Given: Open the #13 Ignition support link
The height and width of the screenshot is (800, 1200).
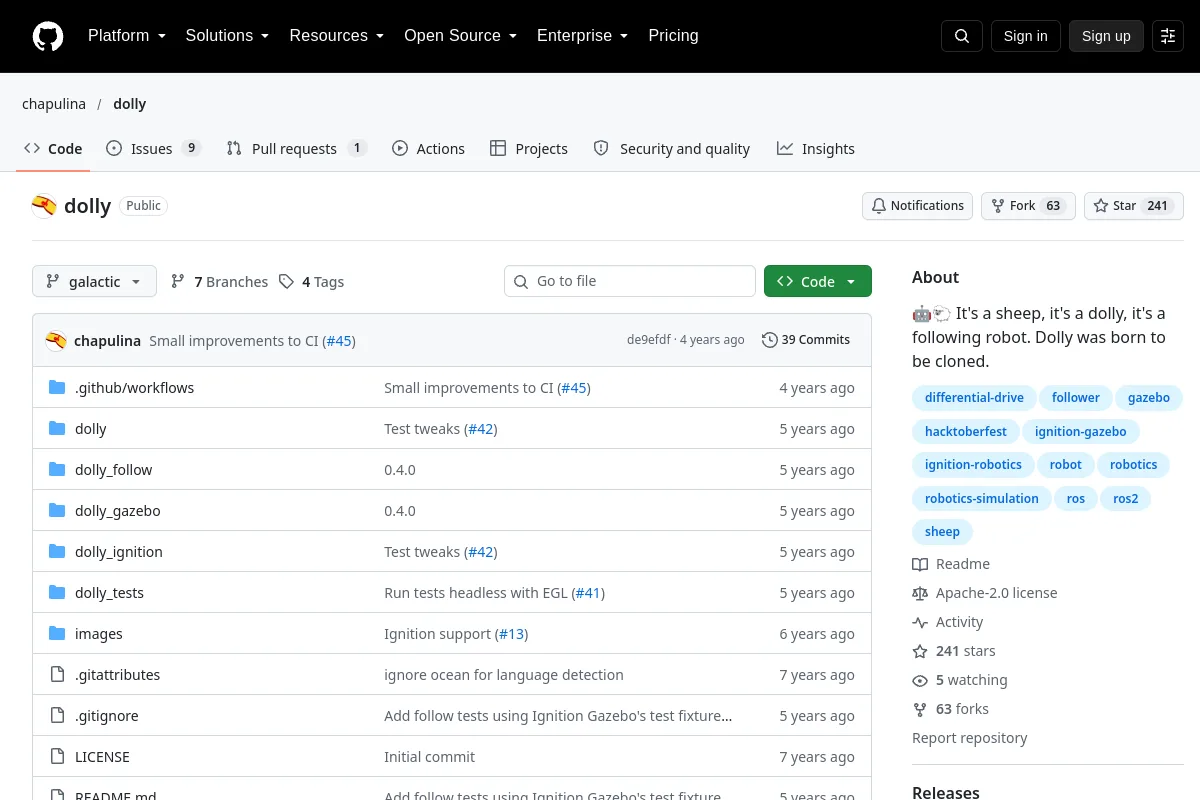Looking at the screenshot, I should coord(511,634).
